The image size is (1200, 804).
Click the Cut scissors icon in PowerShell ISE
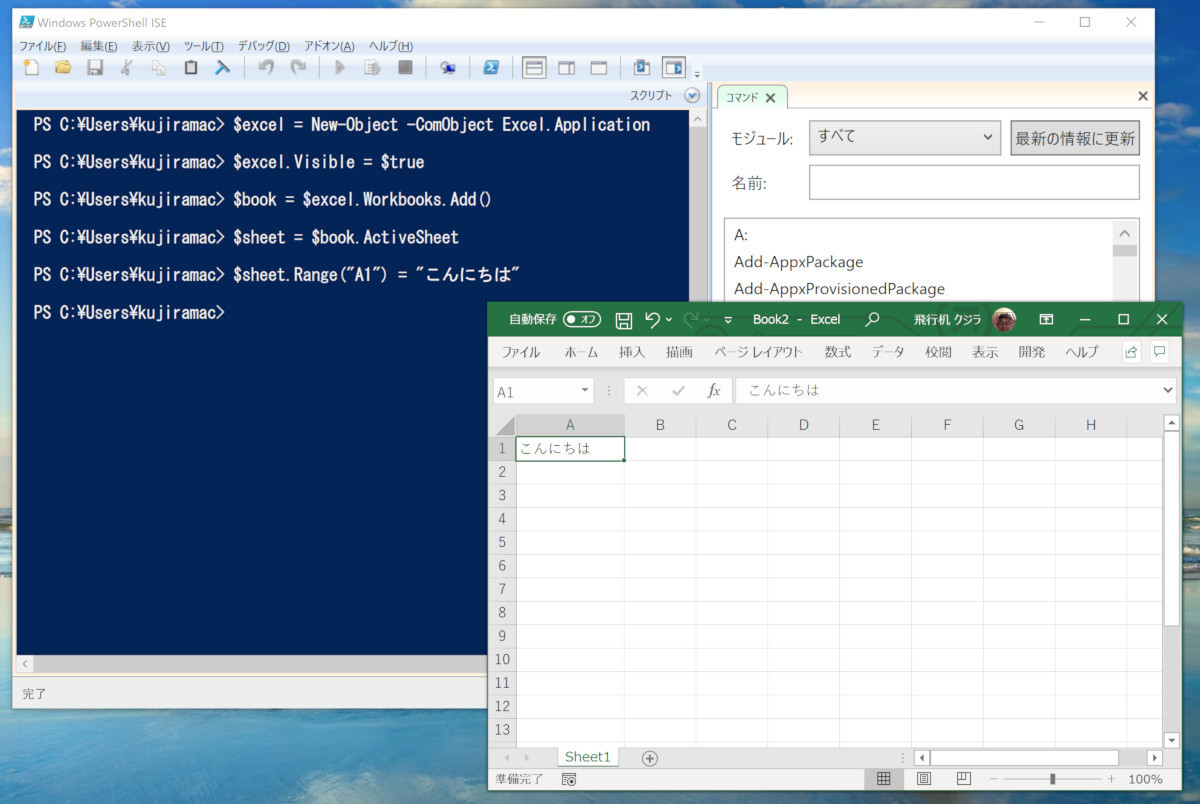click(127, 68)
